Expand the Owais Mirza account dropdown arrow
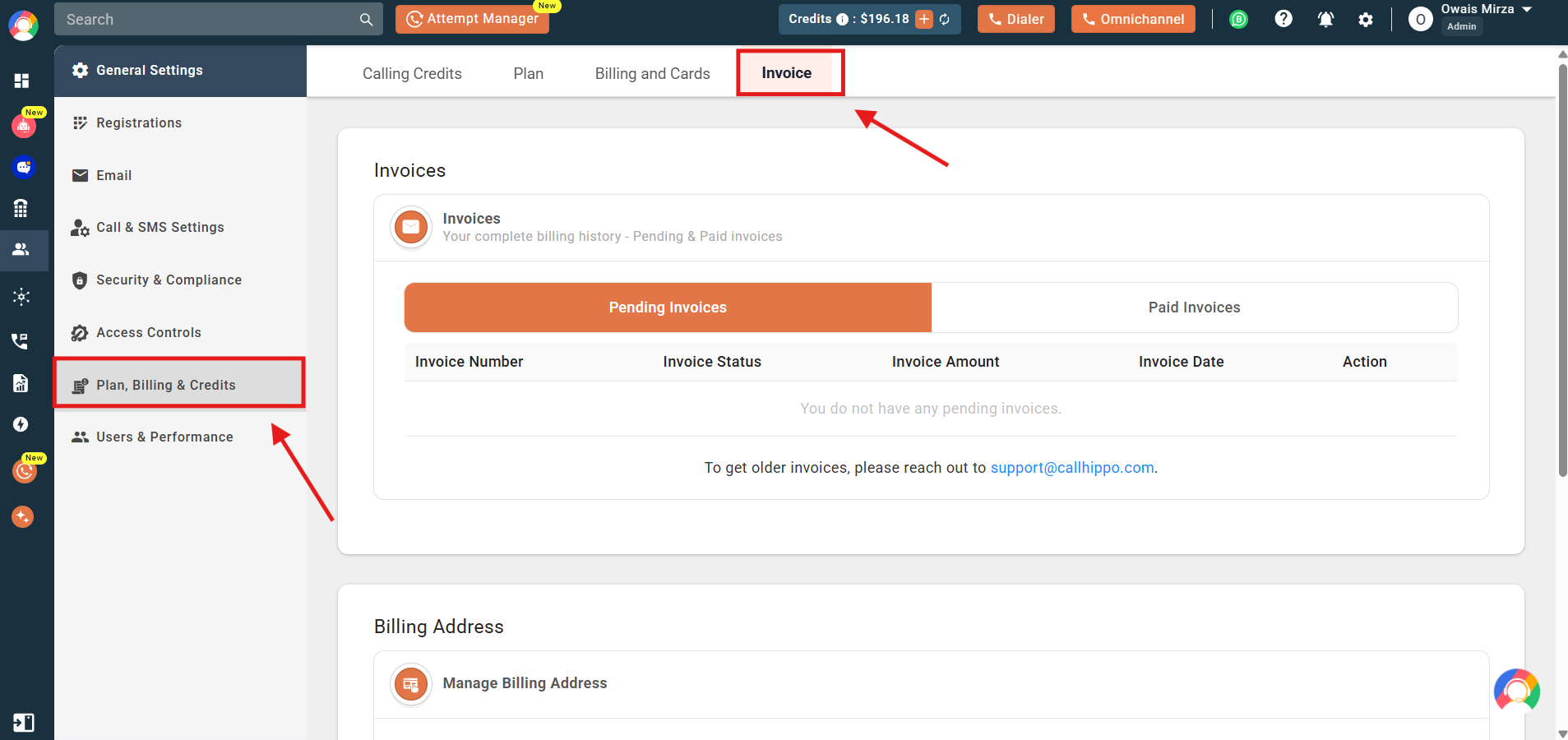This screenshot has width=1568, height=740. tap(1527, 9)
